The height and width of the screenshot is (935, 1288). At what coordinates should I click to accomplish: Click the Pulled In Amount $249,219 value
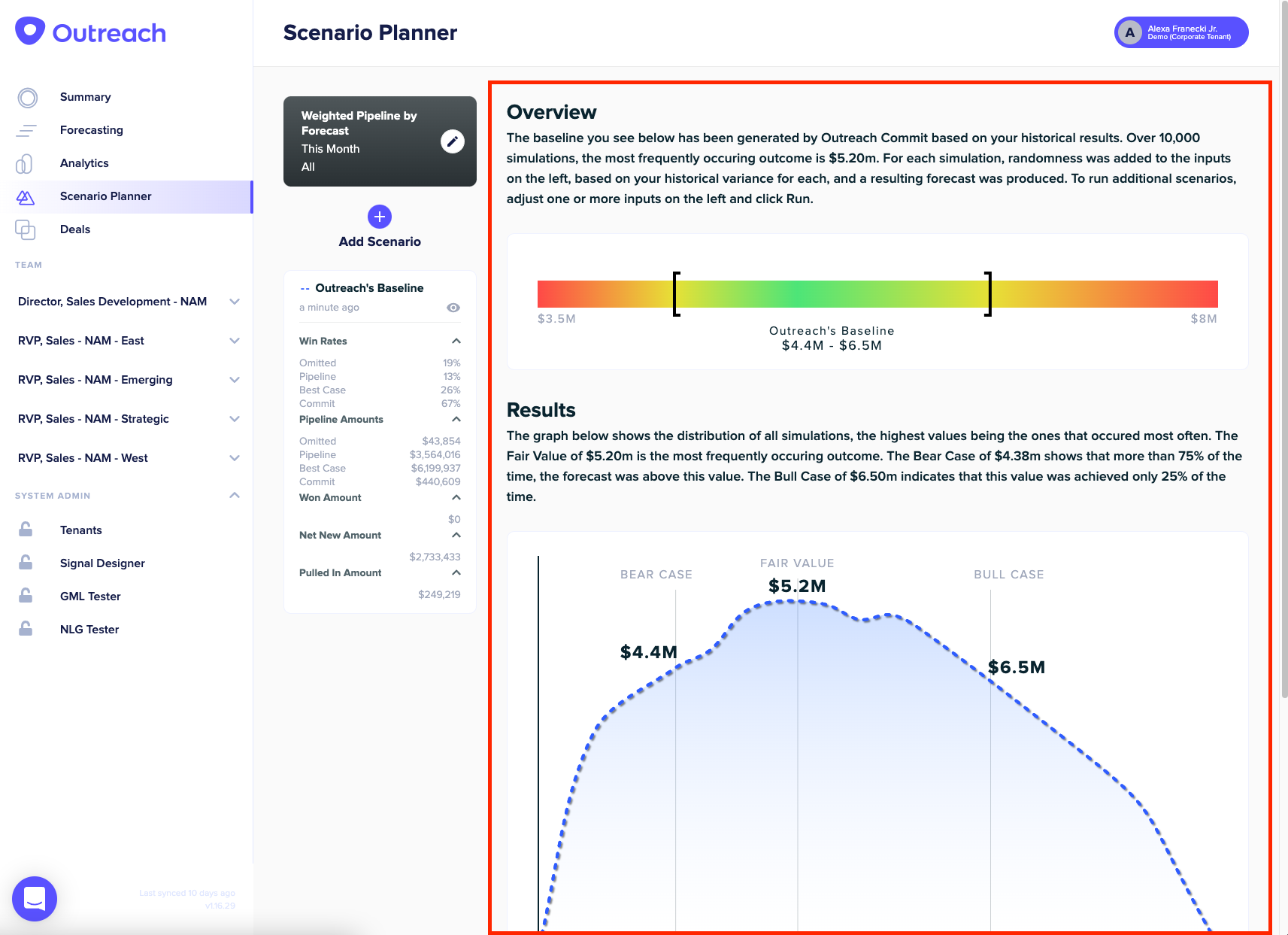point(440,595)
